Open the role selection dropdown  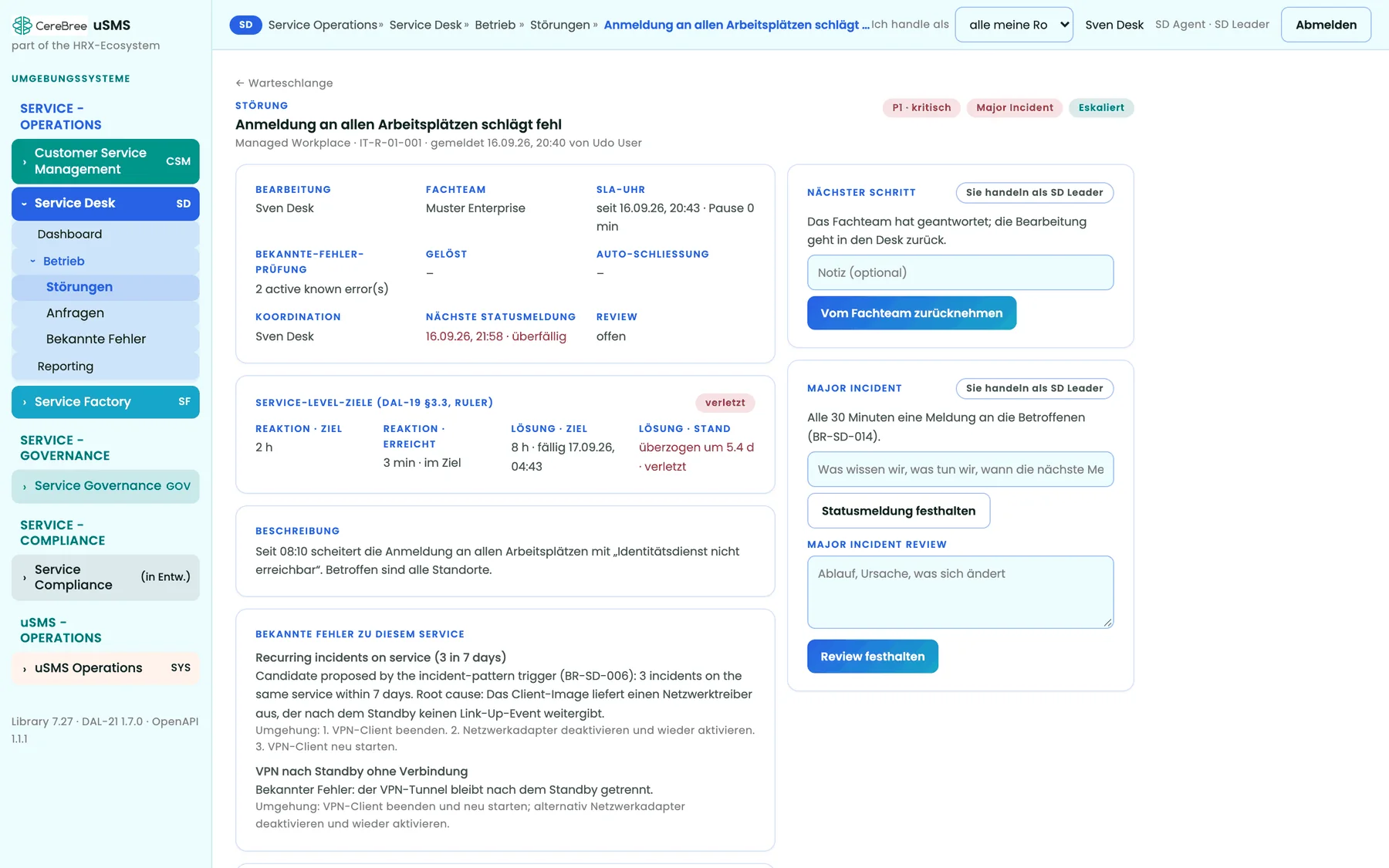[x=1014, y=25]
